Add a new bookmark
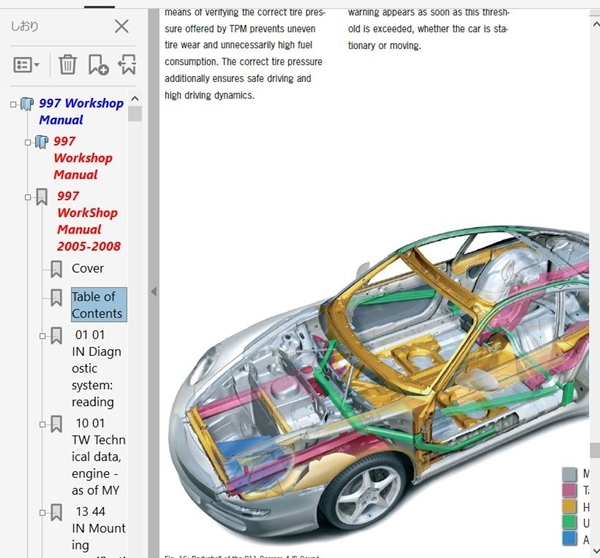 98,64
